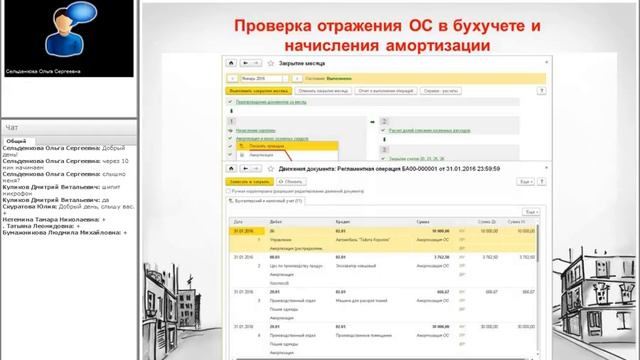This screenshot has width=640, height=360.
Task: Open Расчет долей списания косвенных расходов link
Action: pyautogui.click(x=429, y=131)
